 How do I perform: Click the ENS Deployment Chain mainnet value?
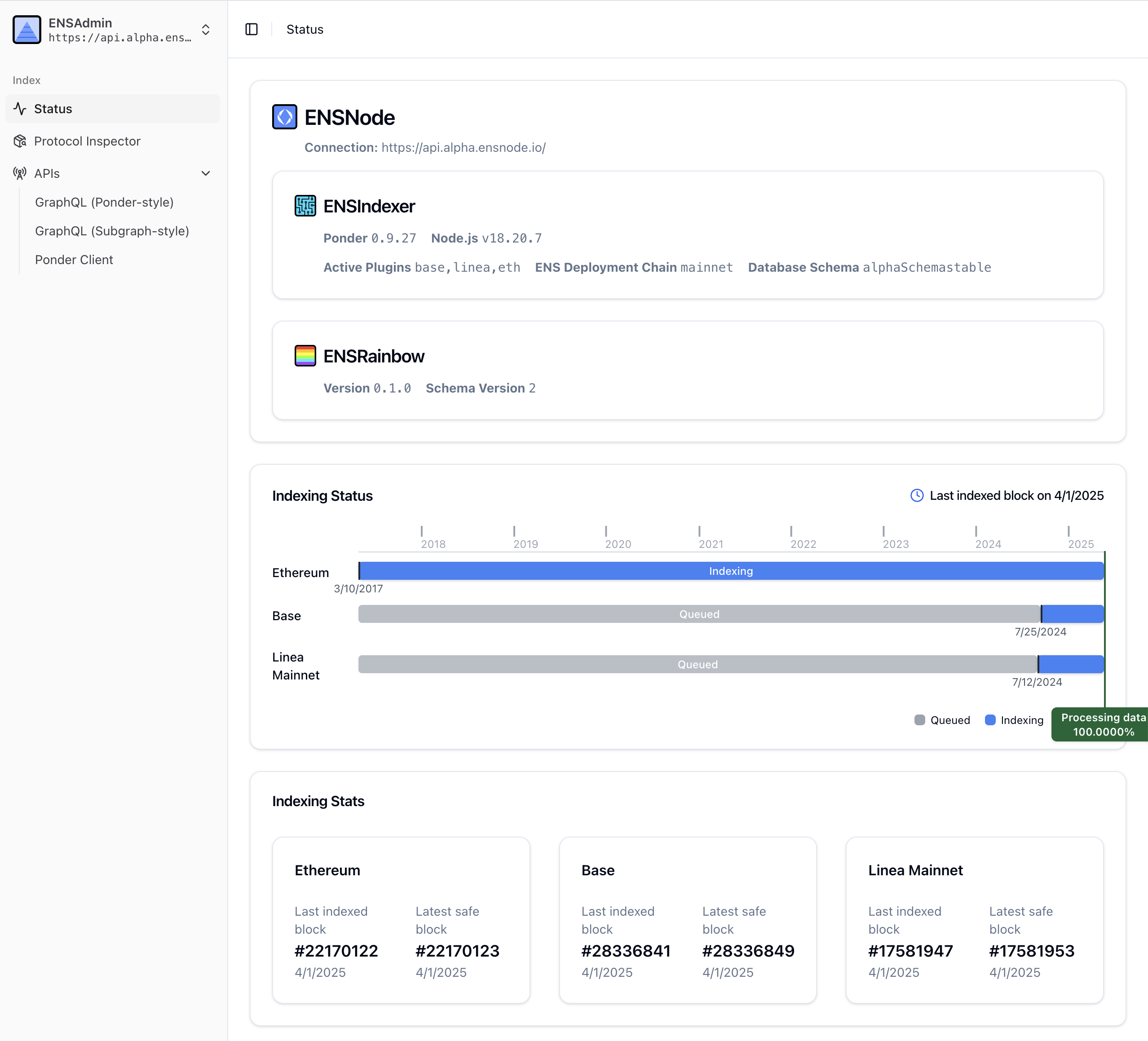point(706,267)
